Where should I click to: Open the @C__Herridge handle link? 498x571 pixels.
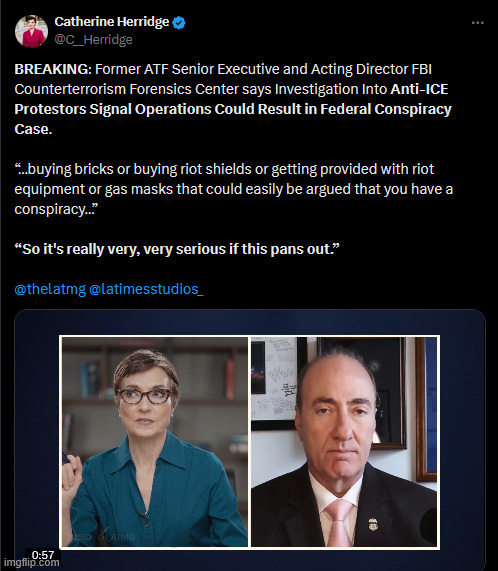tap(93, 39)
